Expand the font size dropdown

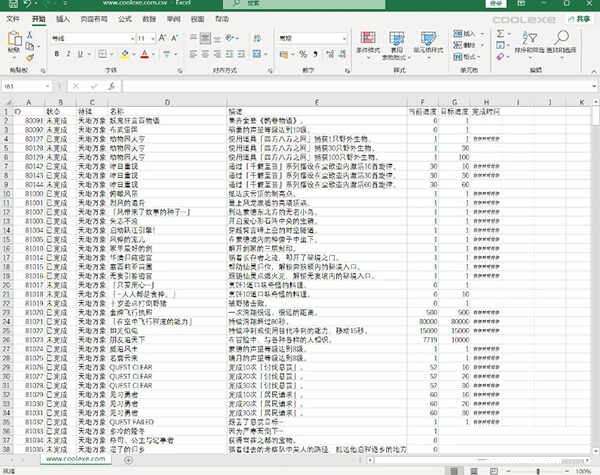(x=152, y=38)
